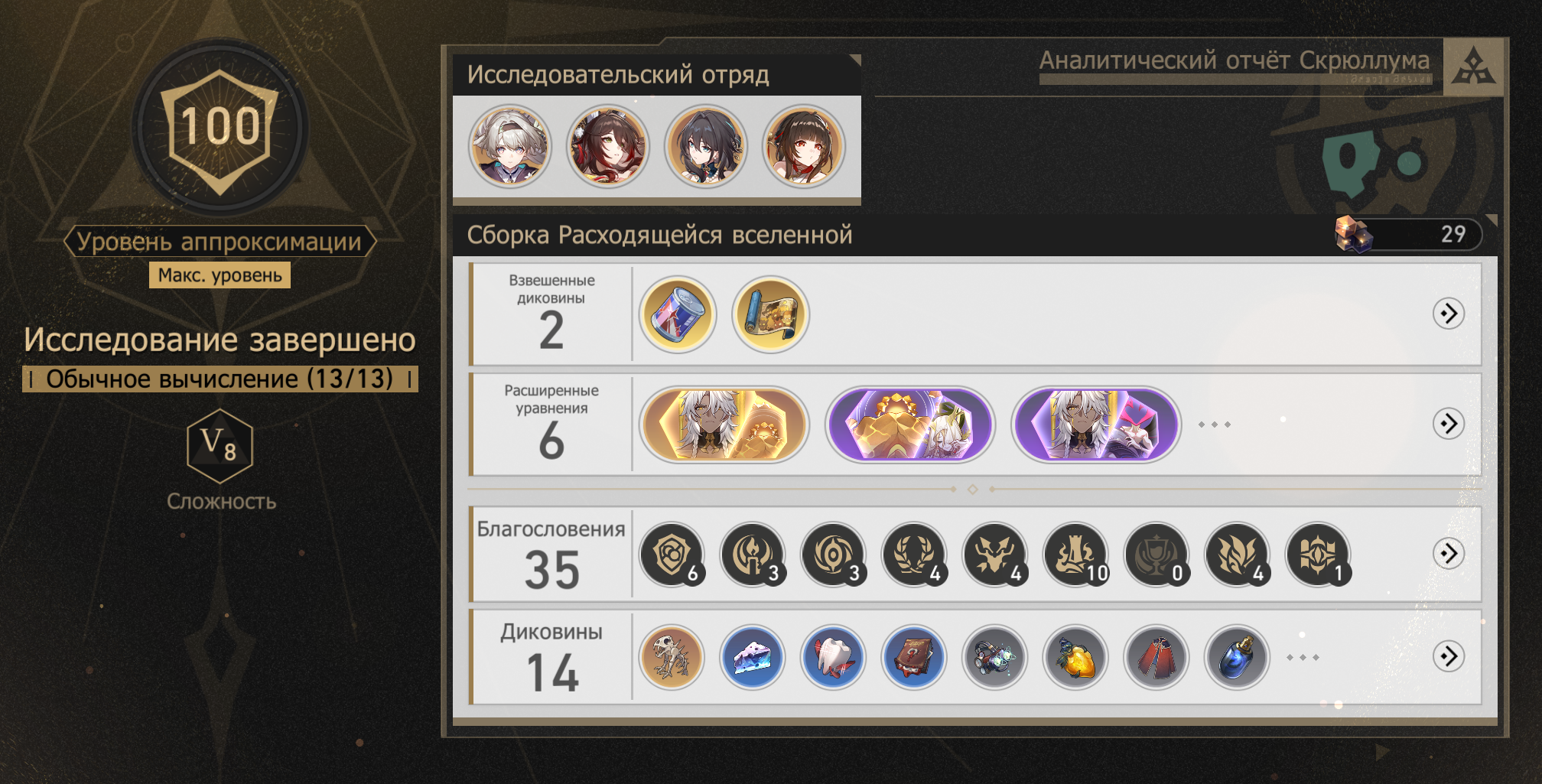Open the first golden equation card
Image resolution: width=1542 pixels, height=784 pixels.
click(724, 425)
